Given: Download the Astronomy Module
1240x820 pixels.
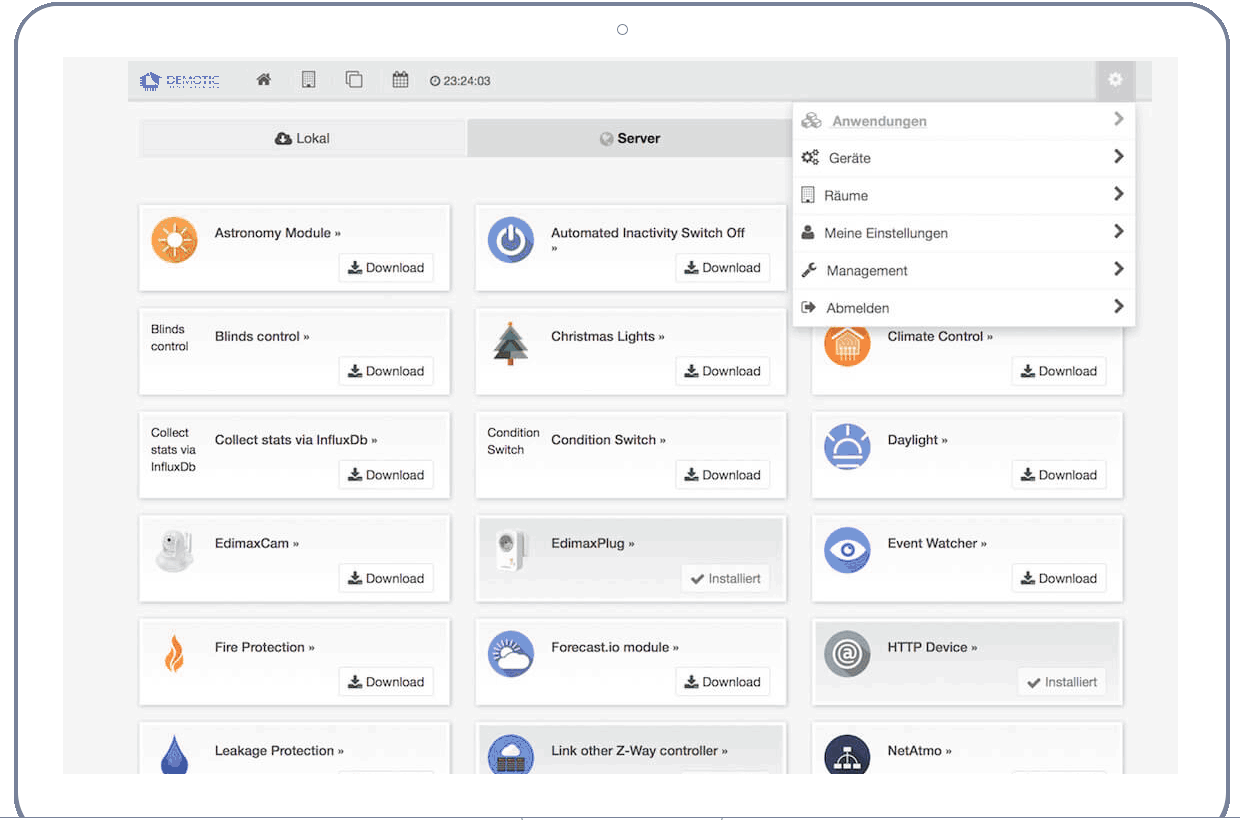Looking at the screenshot, I should click(386, 267).
